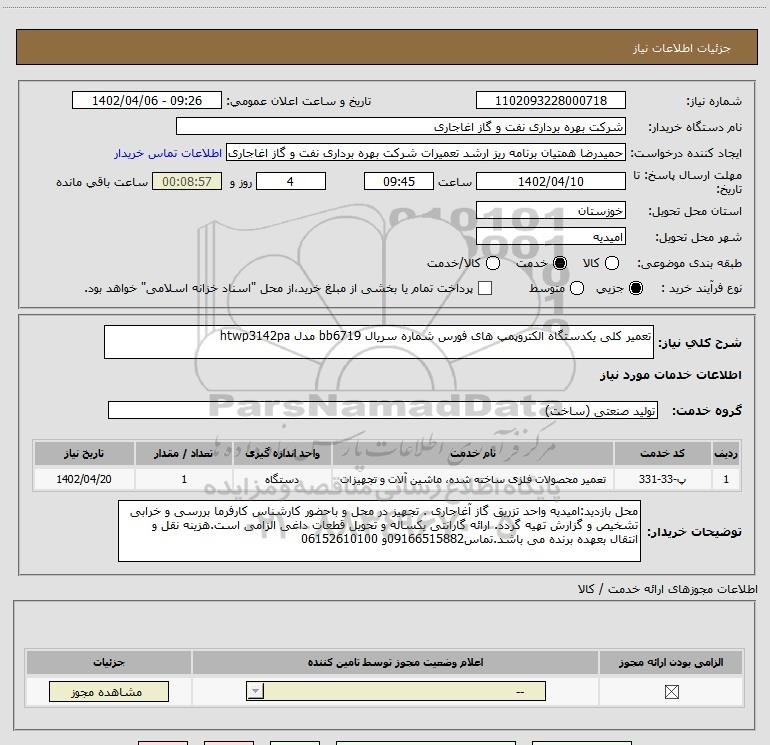Click the نام خدمت column header
This screenshot has height=745, width=770.
(x=472, y=453)
